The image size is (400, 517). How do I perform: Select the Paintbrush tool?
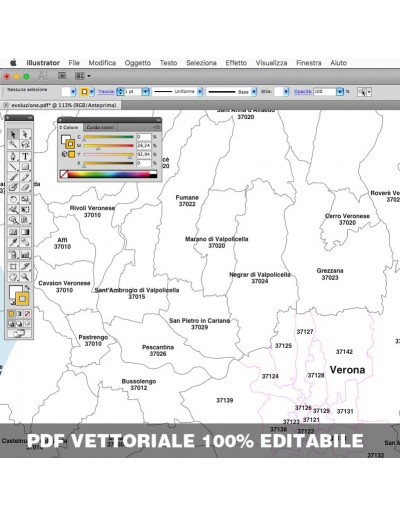pos(13,177)
